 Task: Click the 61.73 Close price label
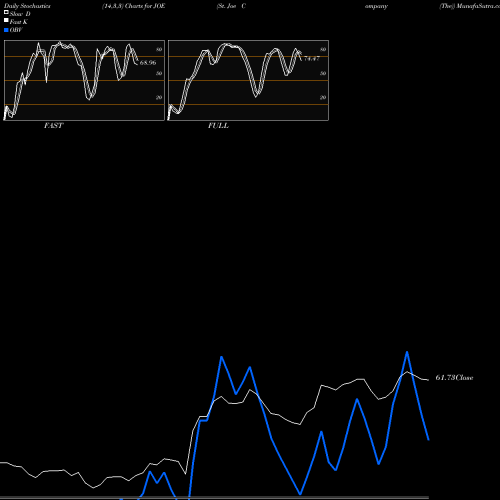[454, 378]
